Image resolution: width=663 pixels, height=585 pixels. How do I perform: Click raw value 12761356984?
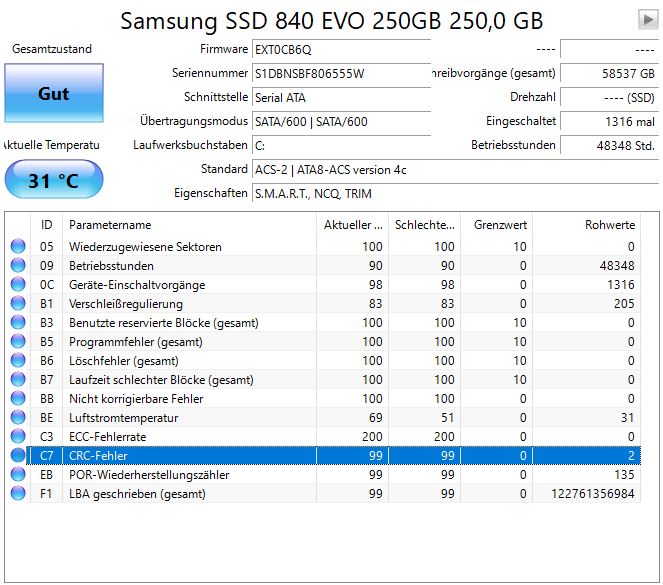592,493
